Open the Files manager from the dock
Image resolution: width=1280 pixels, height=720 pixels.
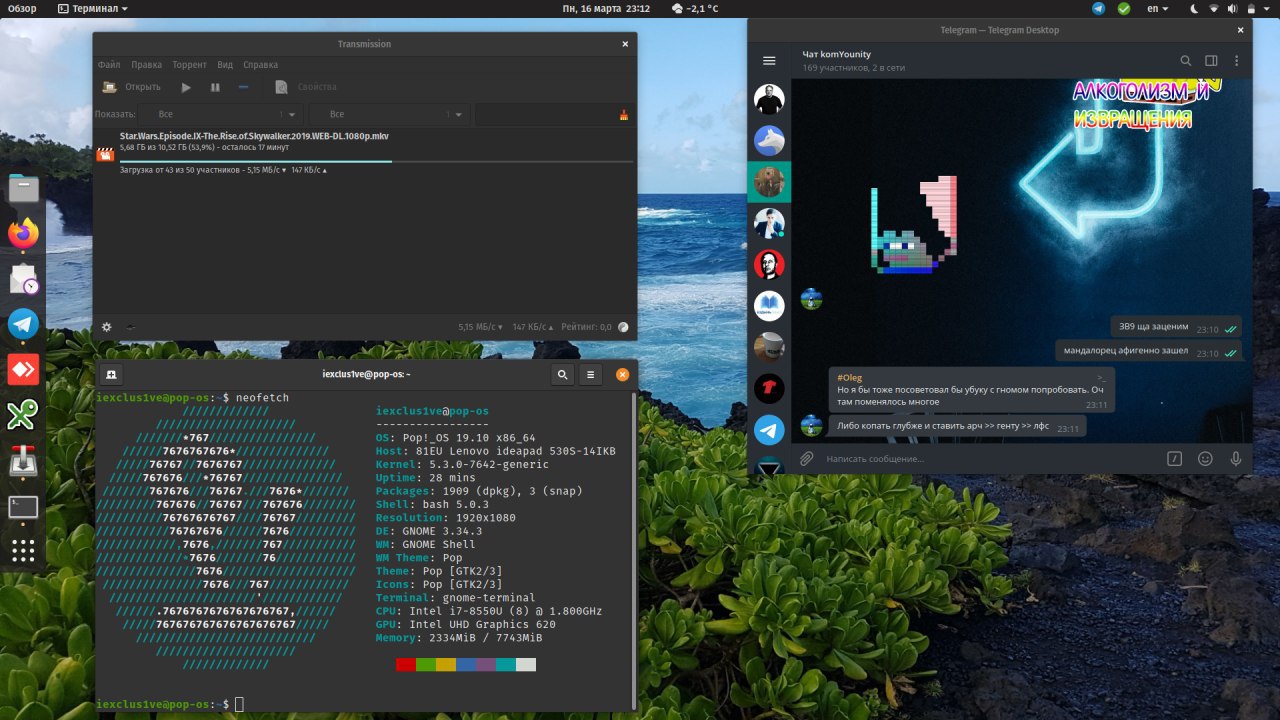pyautogui.click(x=23, y=188)
